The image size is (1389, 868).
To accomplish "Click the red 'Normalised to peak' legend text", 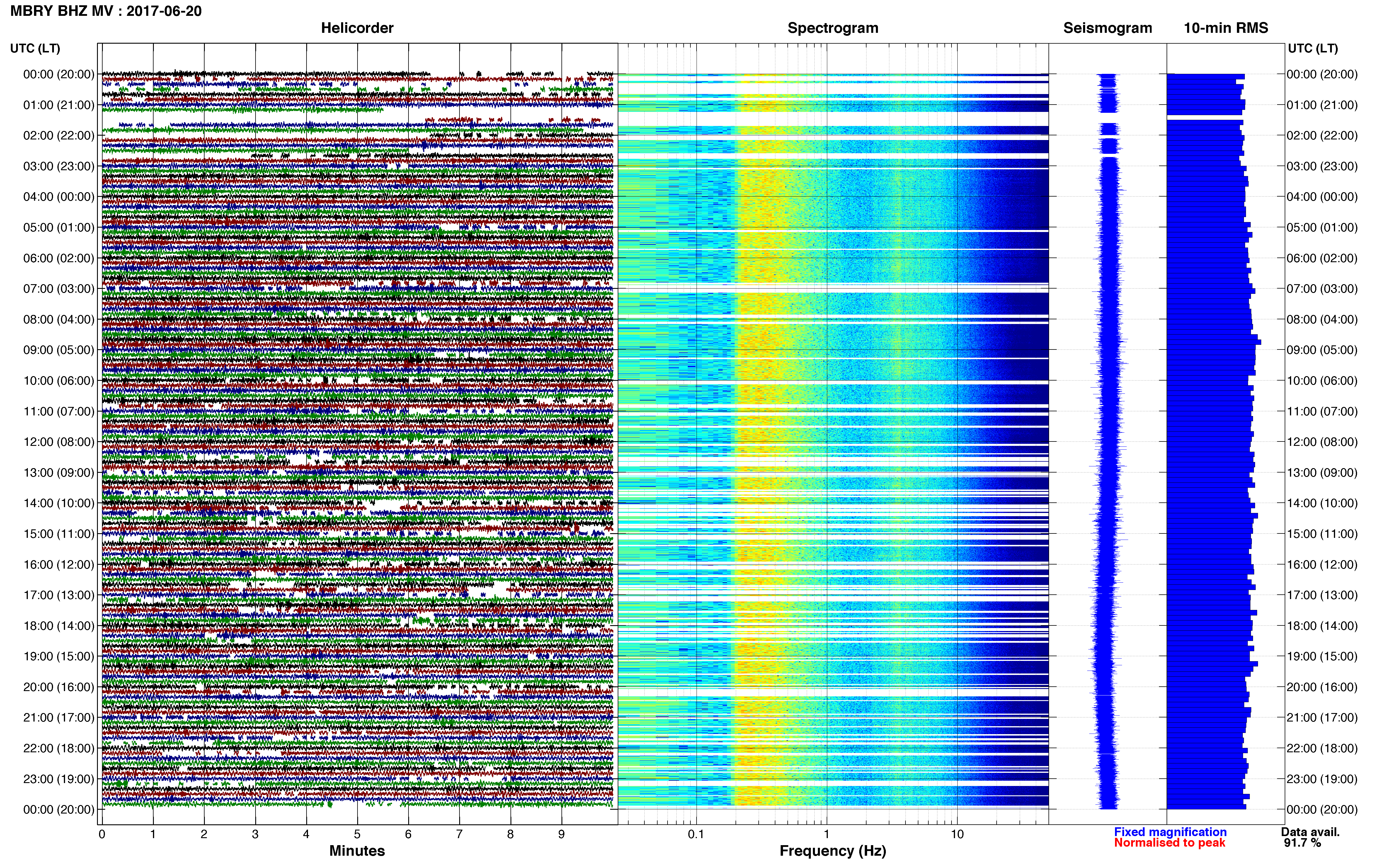I will point(1170,843).
